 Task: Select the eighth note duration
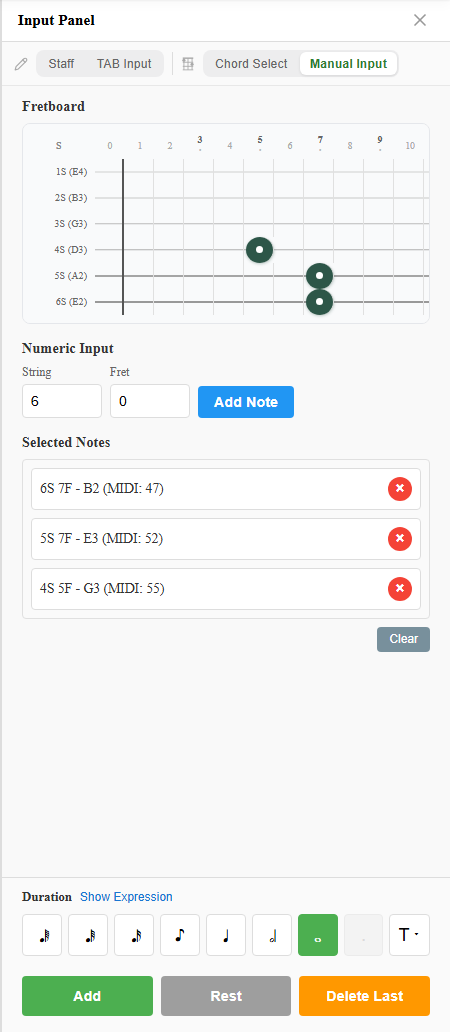180,935
